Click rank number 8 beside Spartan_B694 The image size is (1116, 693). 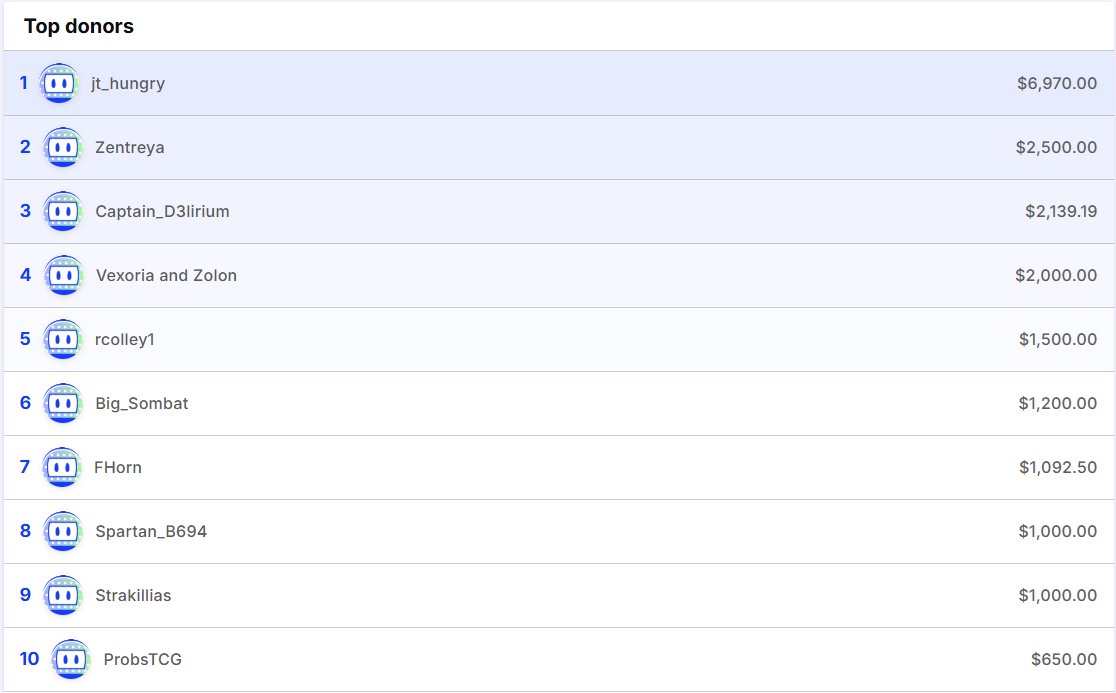pyautogui.click(x=25, y=531)
